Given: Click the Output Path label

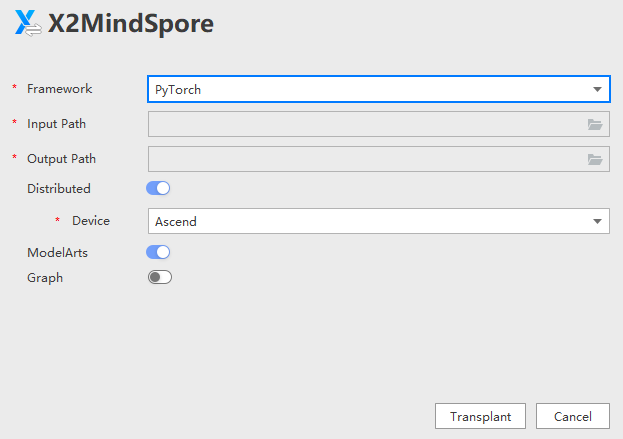Looking at the screenshot, I should 62,159.
